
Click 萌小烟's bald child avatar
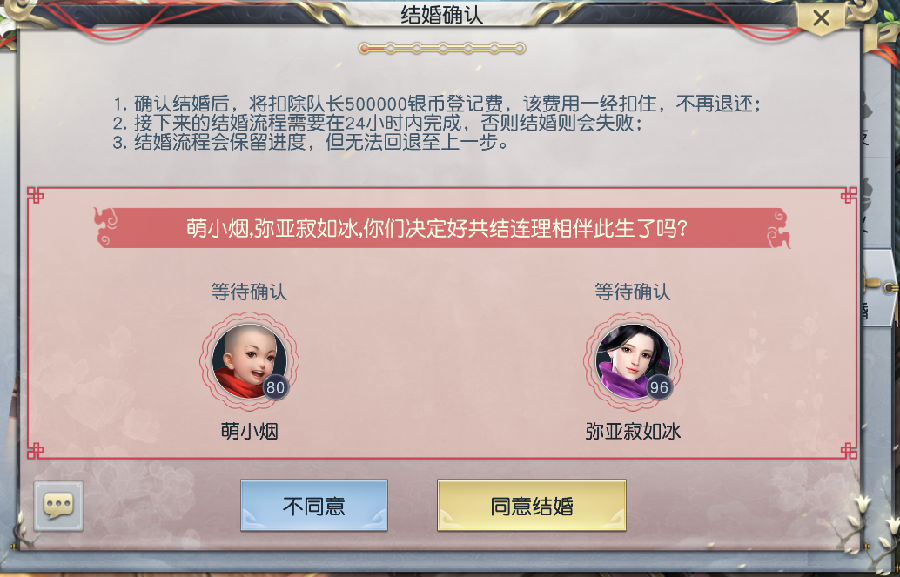[x=249, y=361]
